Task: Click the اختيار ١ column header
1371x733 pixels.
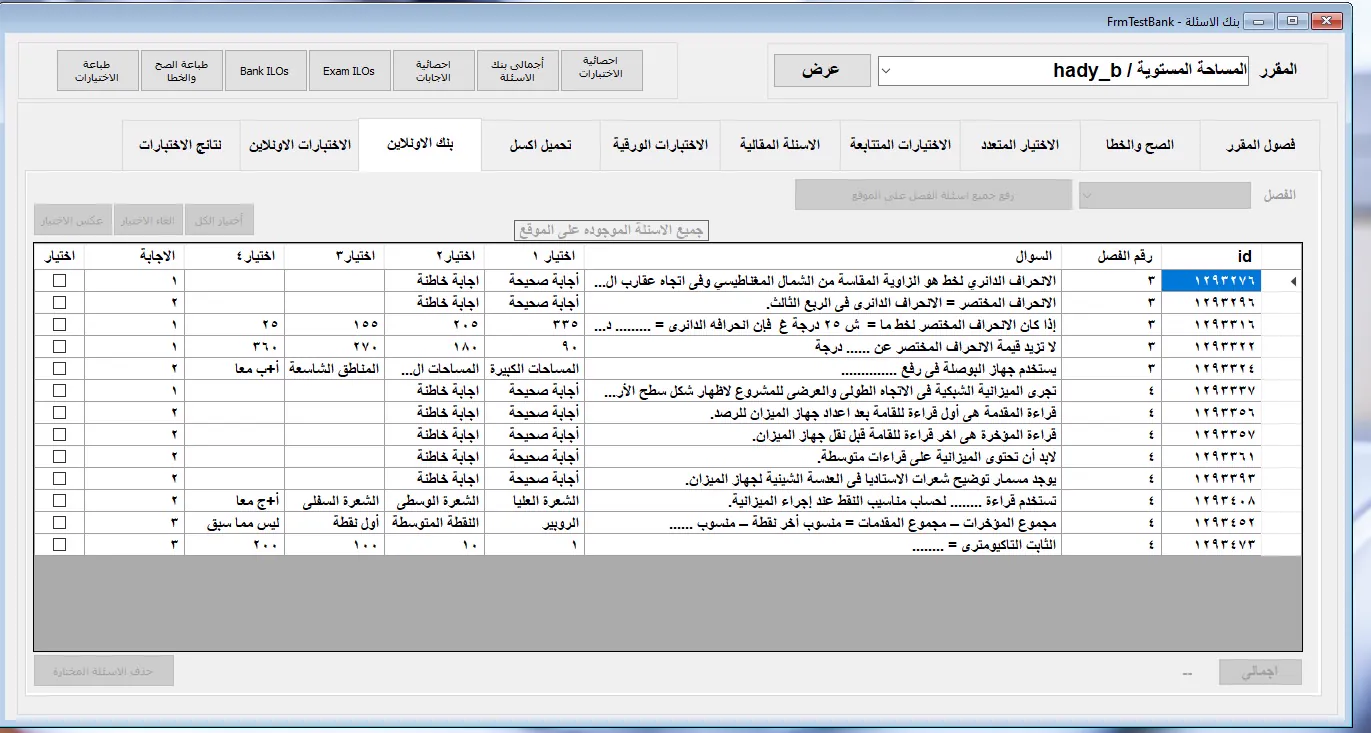Action: [x=533, y=256]
